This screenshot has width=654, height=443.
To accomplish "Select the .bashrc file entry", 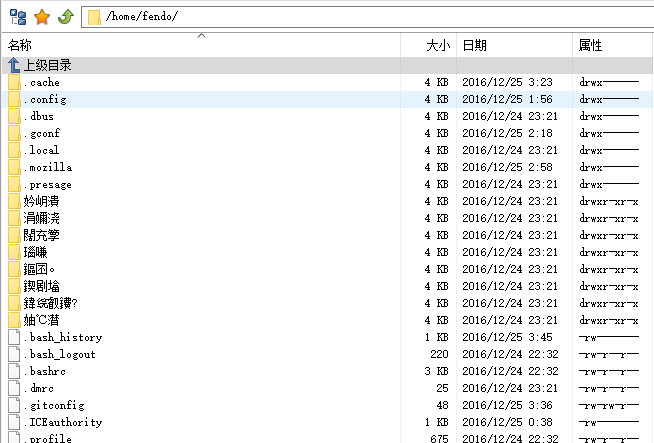I will pyautogui.click(x=45, y=371).
